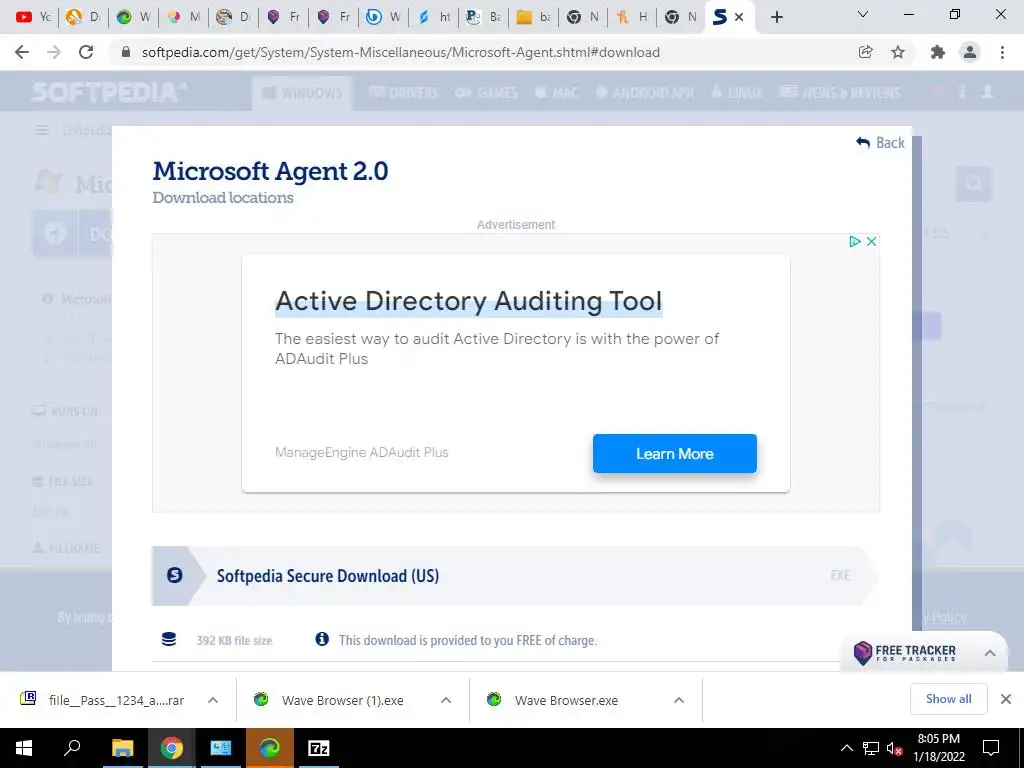The width and height of the screenshot is (1024, 768).
Task: Open ANDROID APK category in nav
Action: [645, 93]
